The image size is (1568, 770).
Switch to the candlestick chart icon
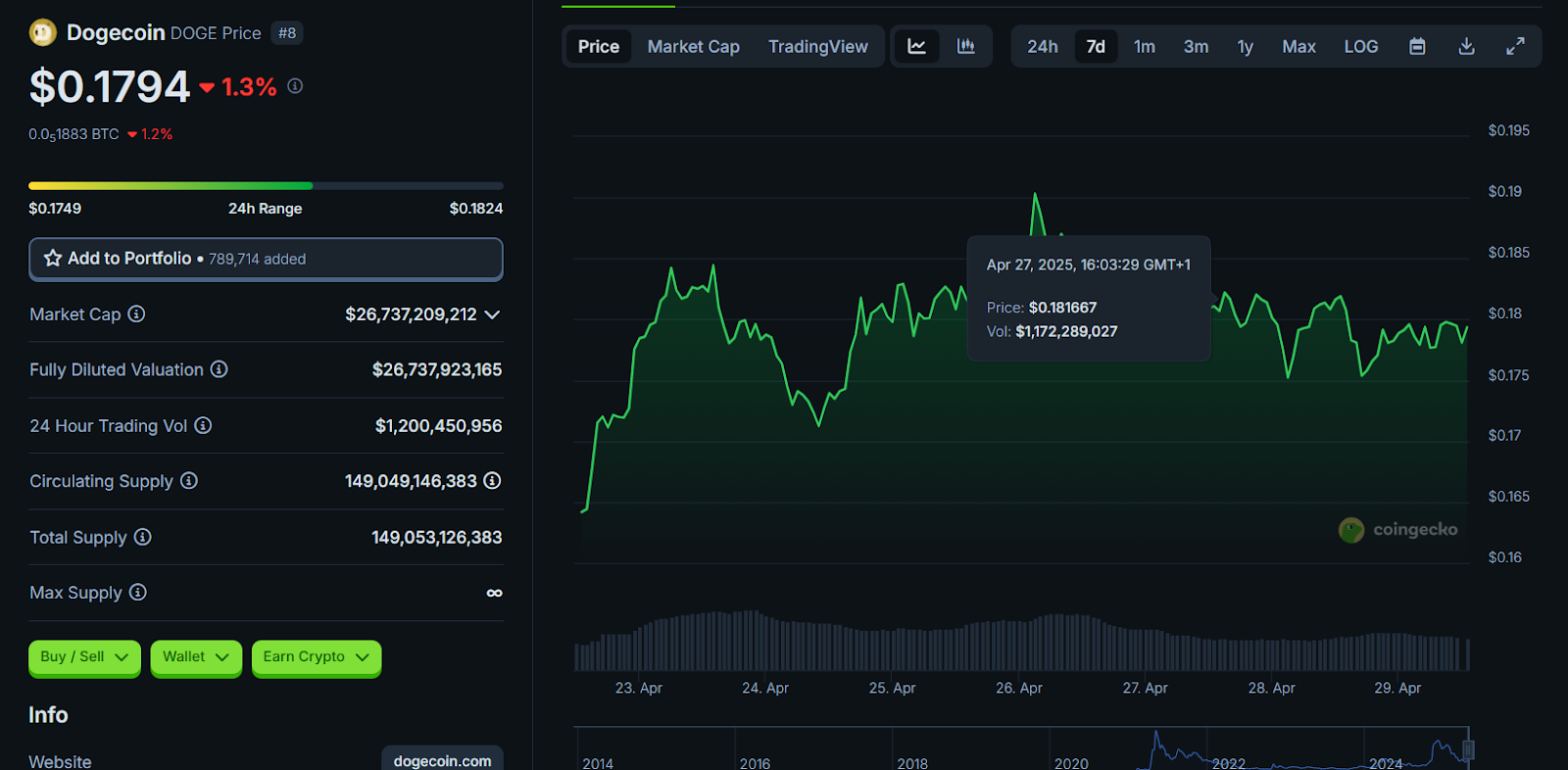click(x=965, y=46)
